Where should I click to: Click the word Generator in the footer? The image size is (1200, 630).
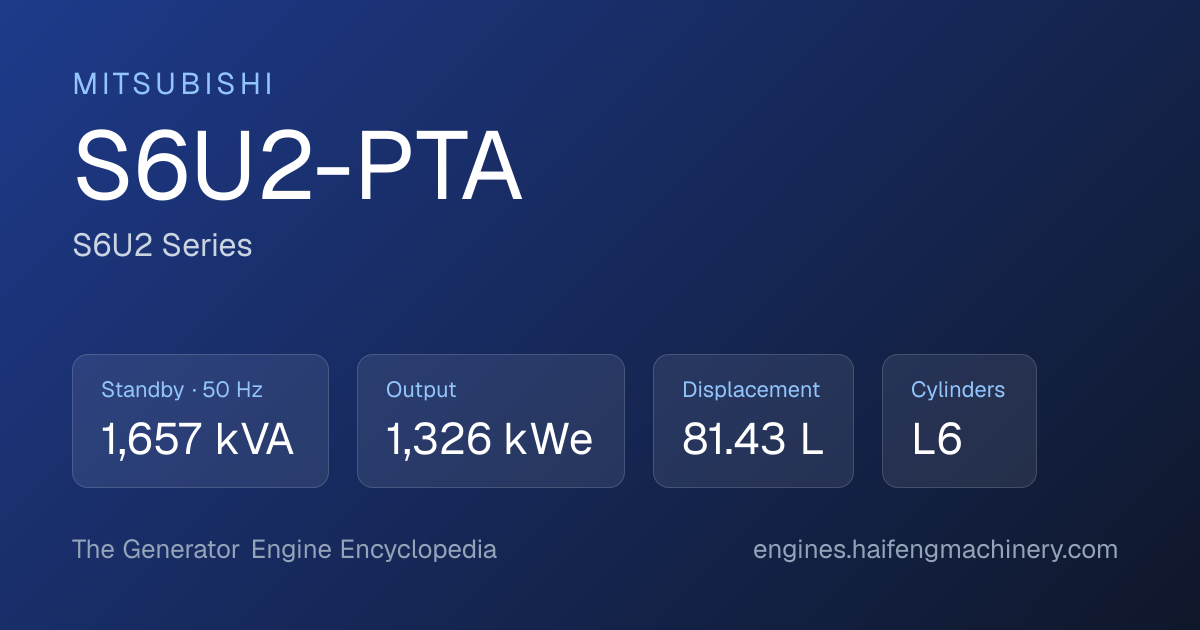[182, 550]
